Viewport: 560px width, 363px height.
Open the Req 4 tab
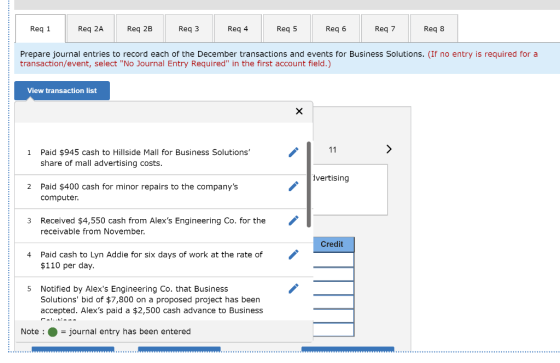(x=238, y=29)
